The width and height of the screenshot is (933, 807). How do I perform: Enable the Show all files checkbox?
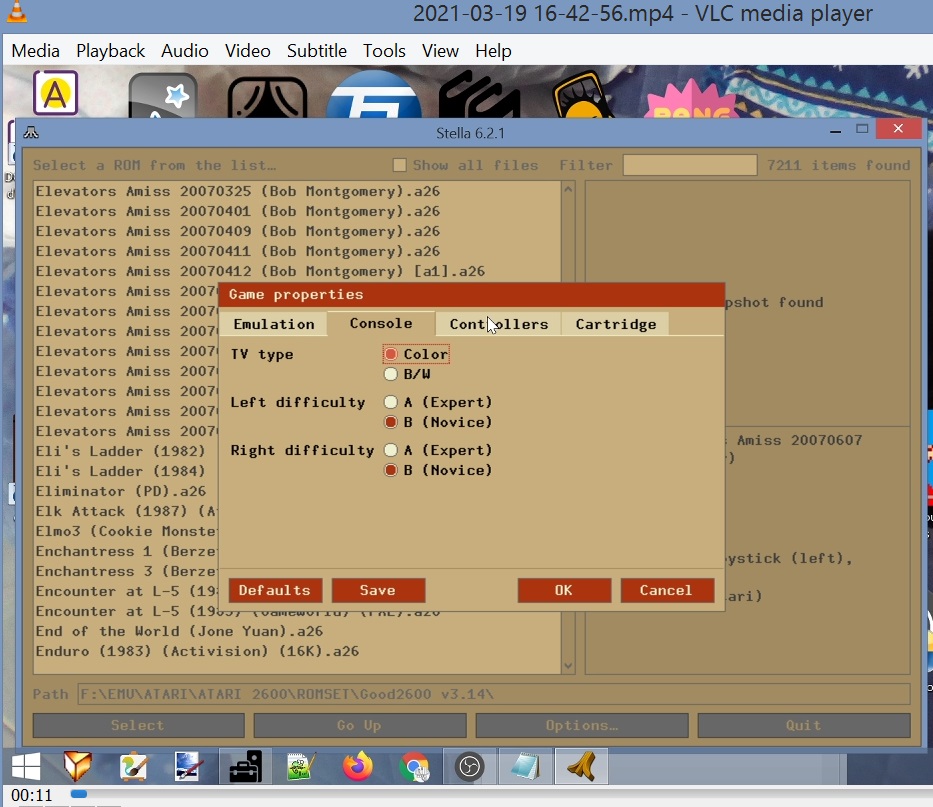click(399, 165)
